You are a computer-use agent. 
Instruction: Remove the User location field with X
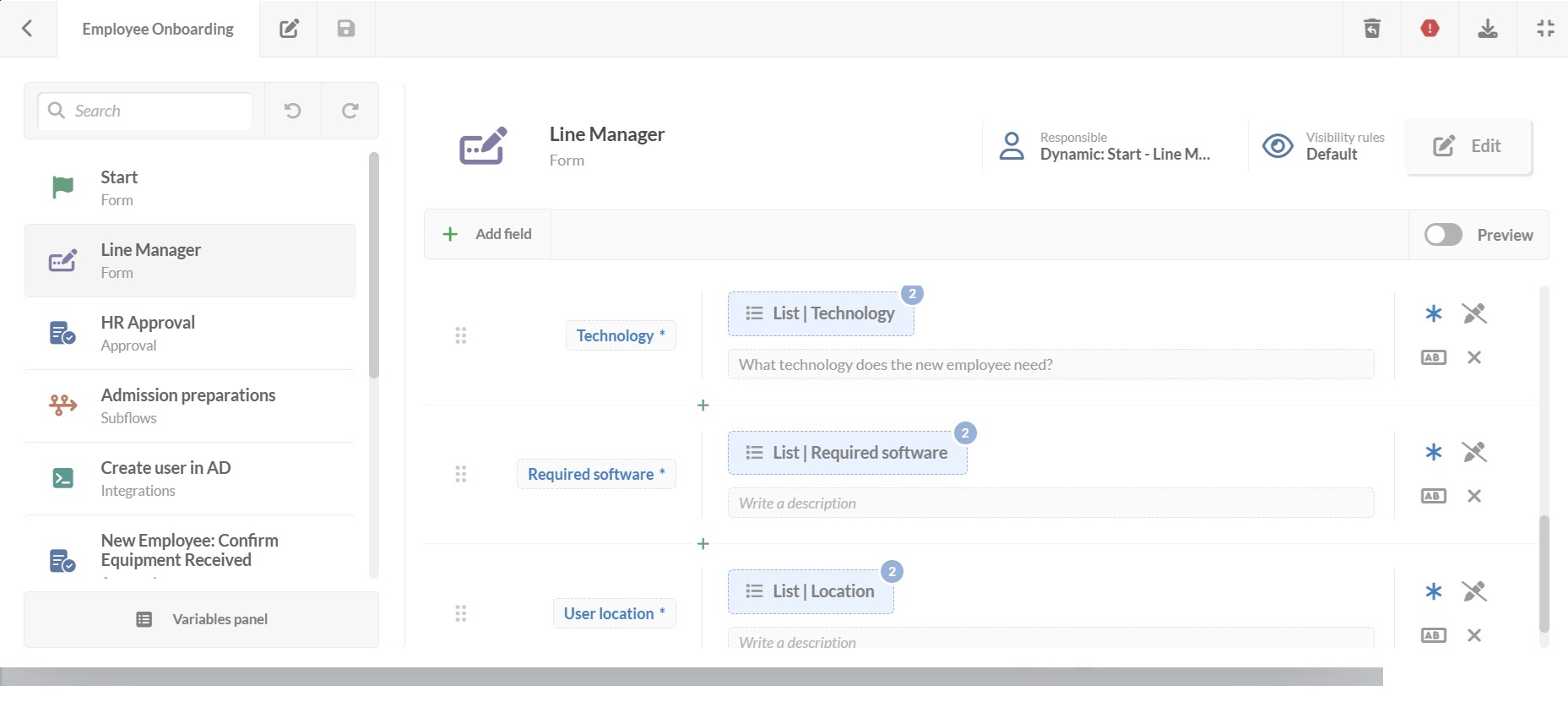1474,635
